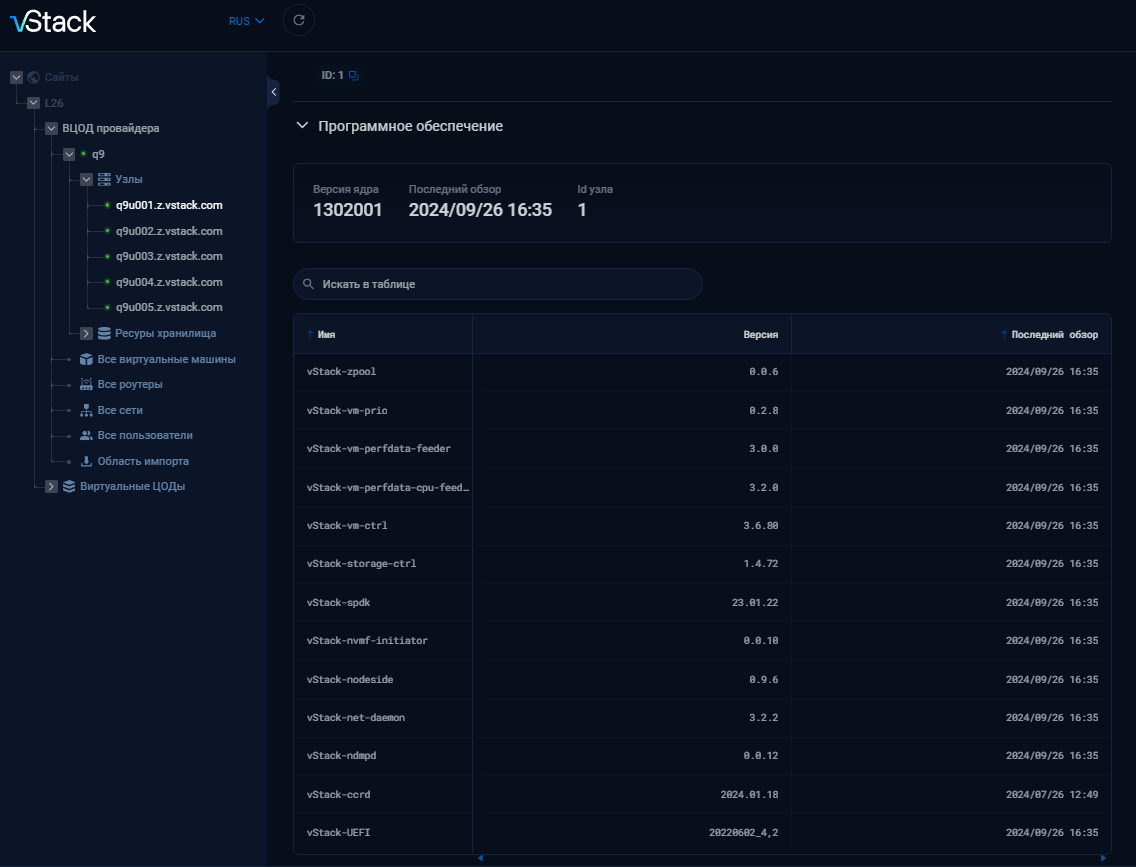Click the magnifier icon in the table search

[309, 284]
